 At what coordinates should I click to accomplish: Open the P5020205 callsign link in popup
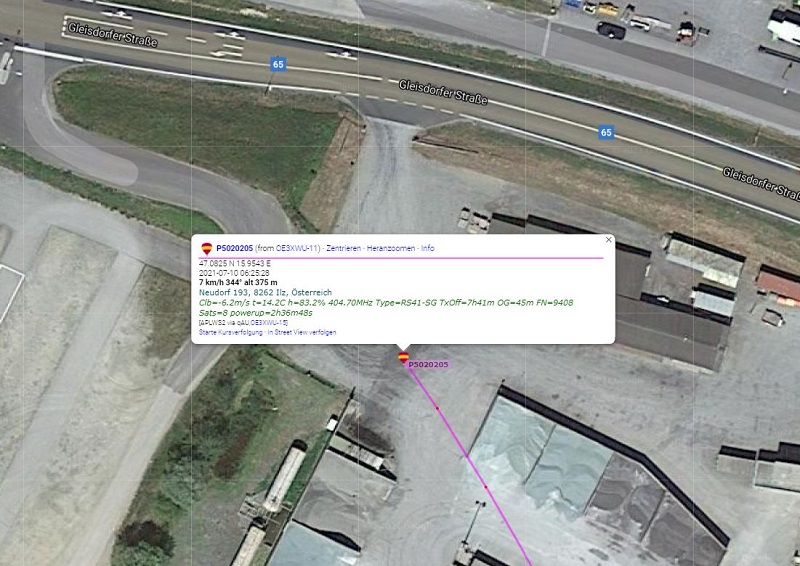point(234,248)
